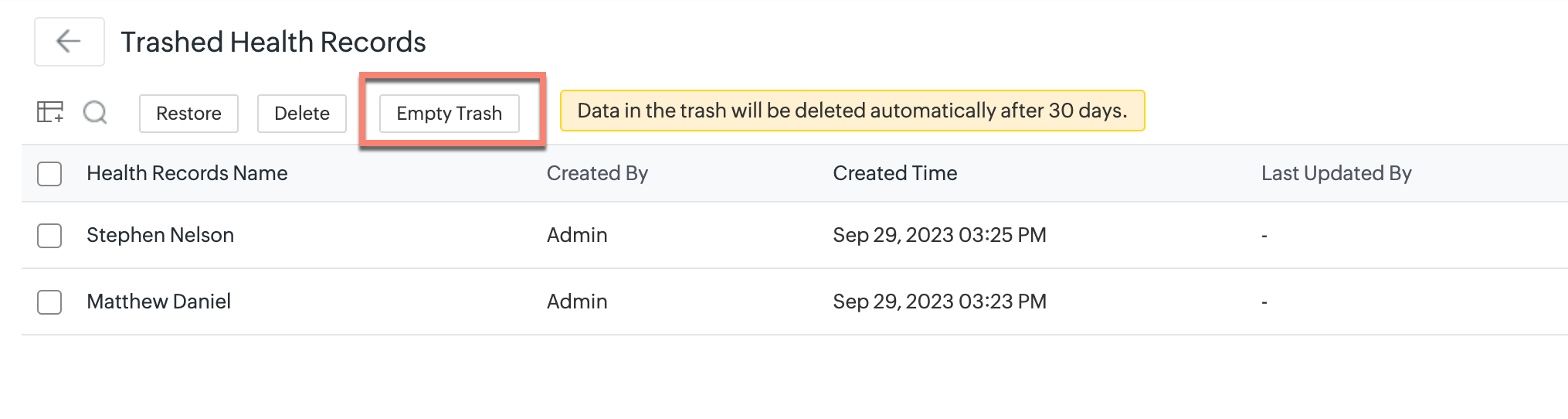The width and height of the screenshot is (1568, 419).
Task: Open the Stephen Nelson record
Action: pyautogui.click(x=160, y=235)
